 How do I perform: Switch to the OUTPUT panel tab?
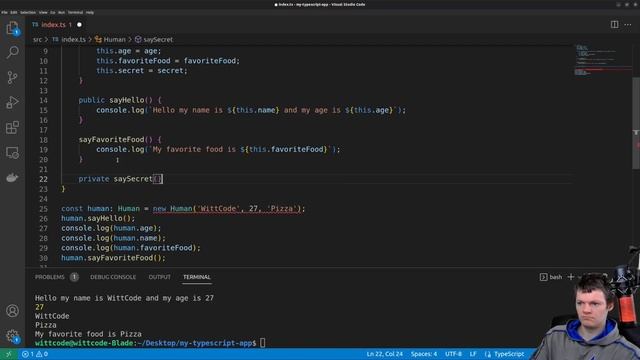(160, 277)
